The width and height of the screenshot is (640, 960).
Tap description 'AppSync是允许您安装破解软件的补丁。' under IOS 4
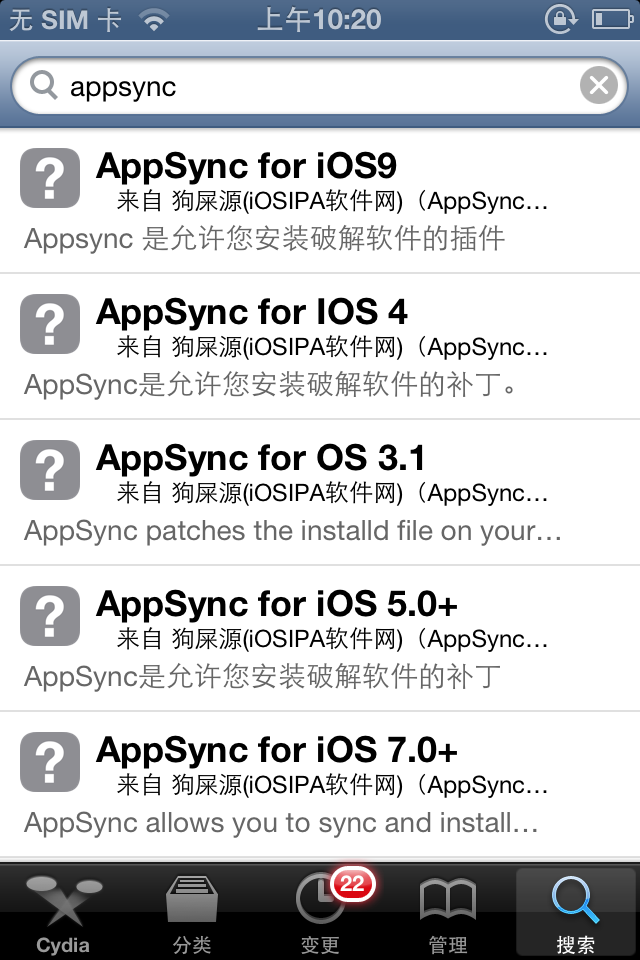270,384
